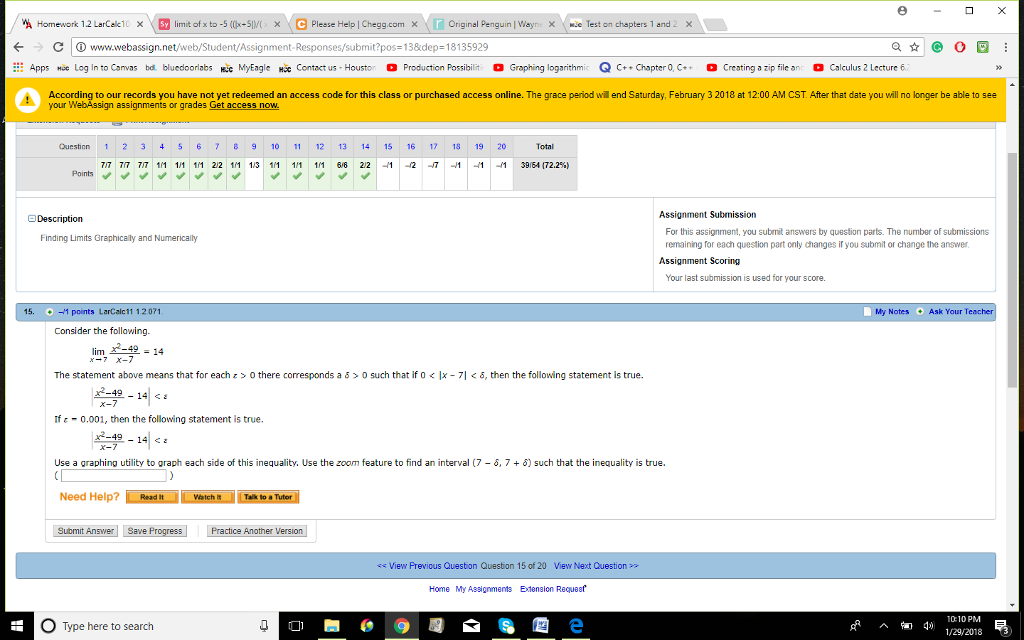The width and height of the screenshot is (1024, 640).
Task: Go to View Next Question
Action: 596,566
